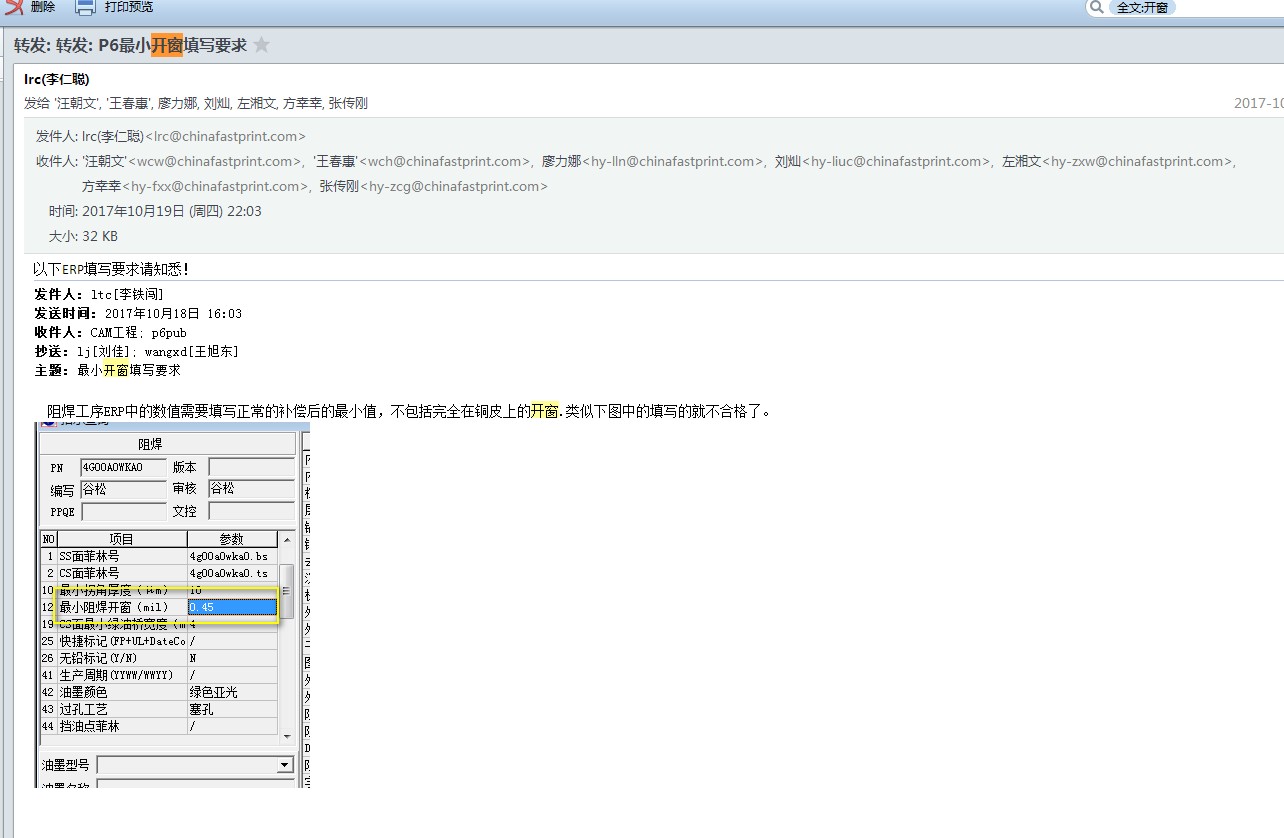Click the magnifier icon in the search box
The height and width of the screenshot is (838, 1284).
tap(1097, 7)
